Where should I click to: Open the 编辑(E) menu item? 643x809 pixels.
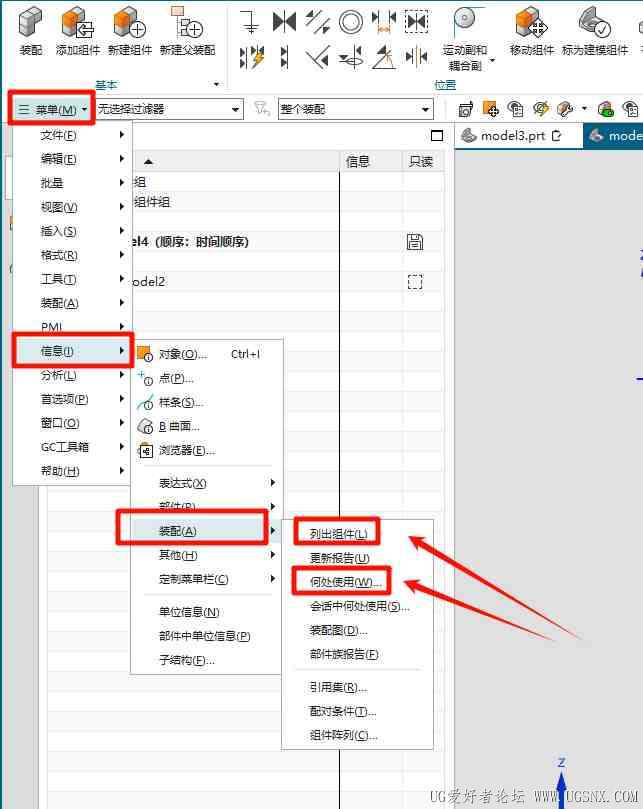click(x=72, y=159)
